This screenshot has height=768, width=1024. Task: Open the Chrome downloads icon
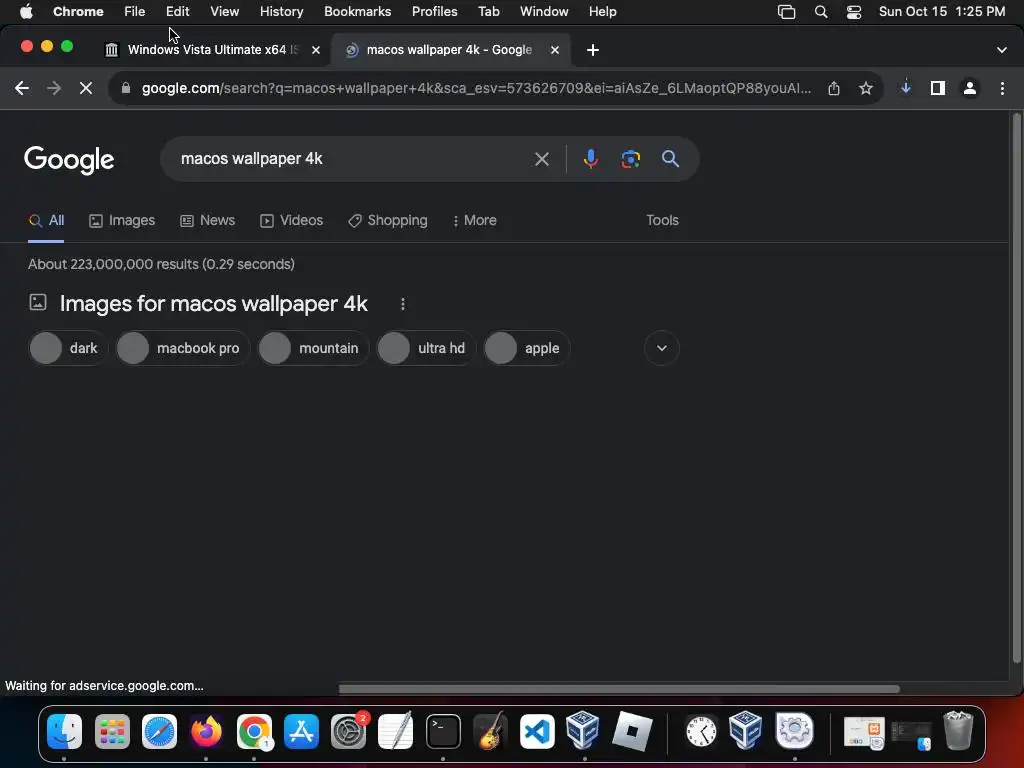click(x=906, y=88)
